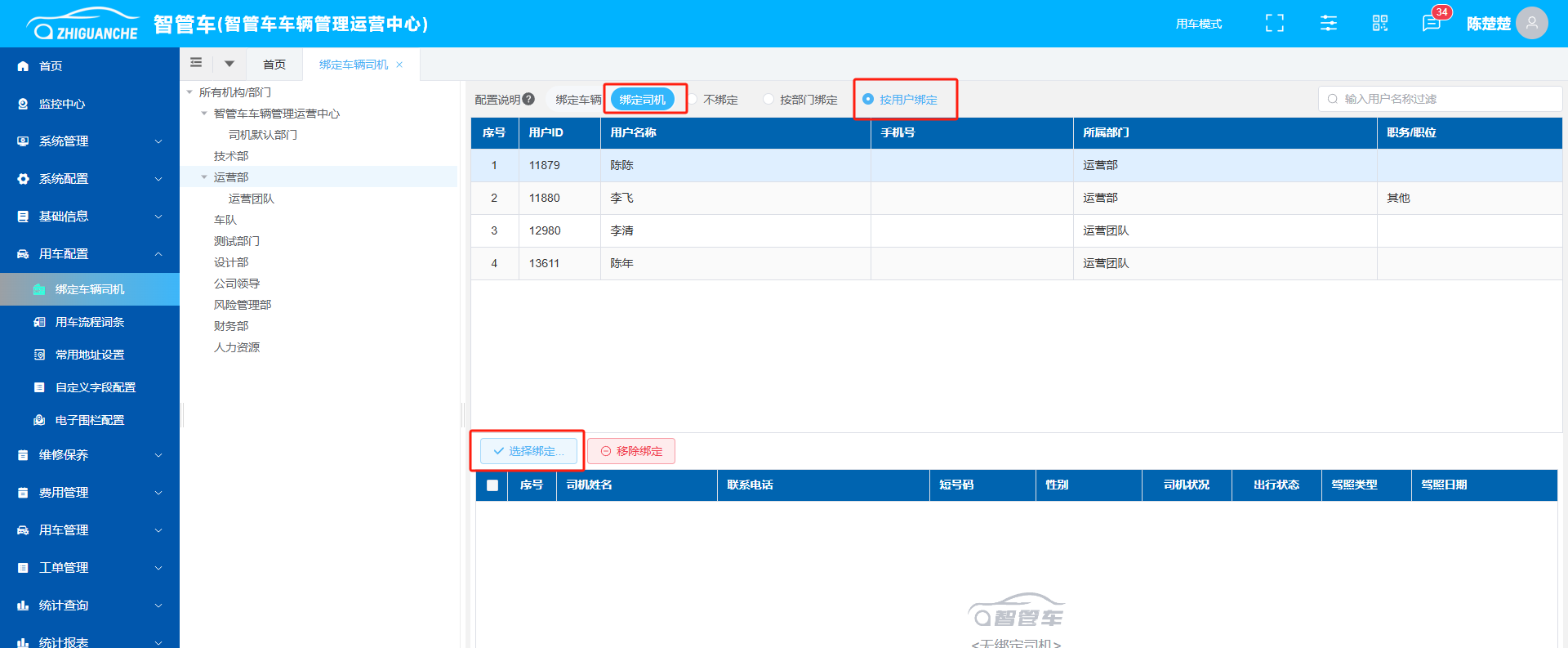
Task: Select the 按用户绑定 radio button
Action: click(868, 99)
